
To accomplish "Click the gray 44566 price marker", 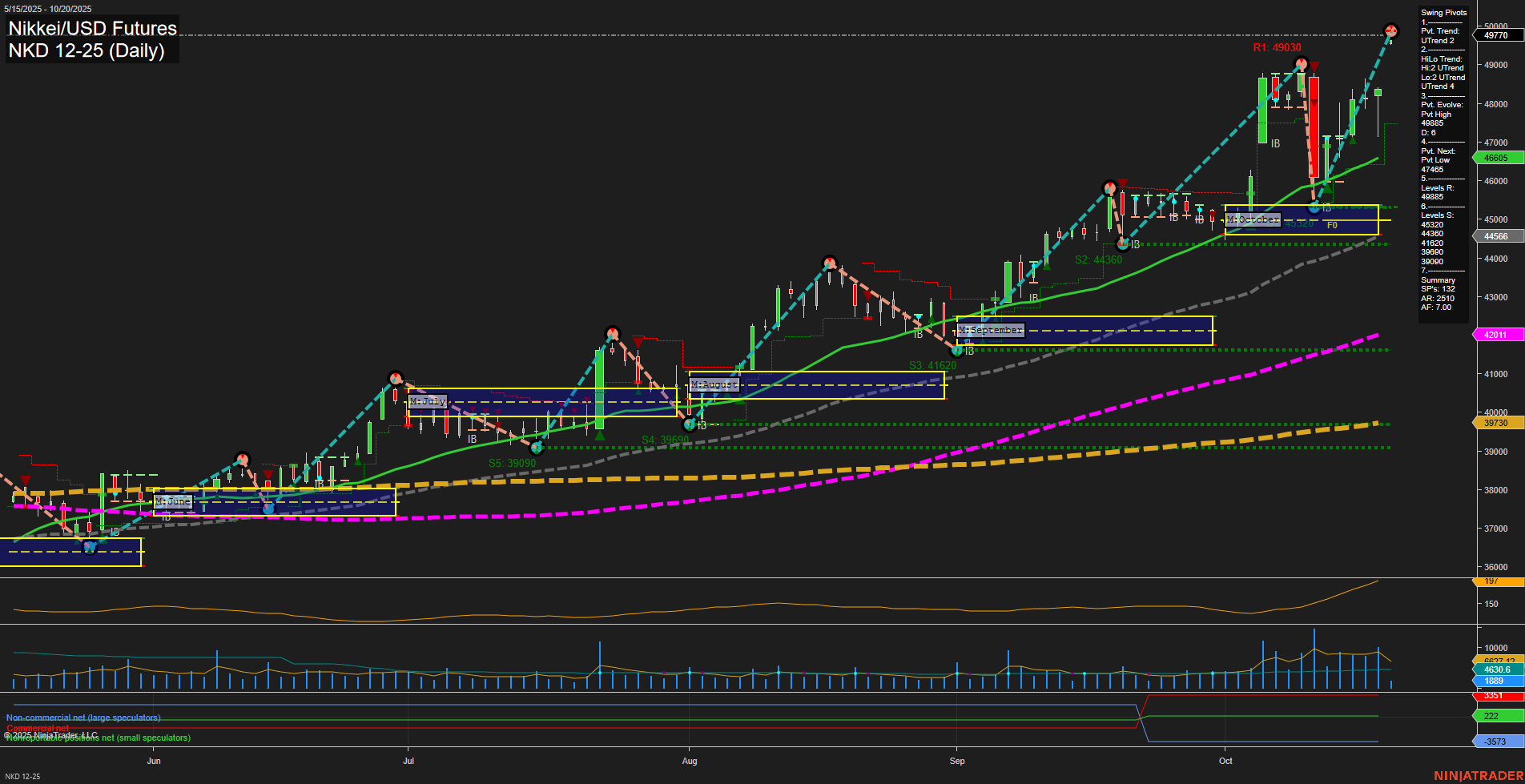I will (1495, 235).
